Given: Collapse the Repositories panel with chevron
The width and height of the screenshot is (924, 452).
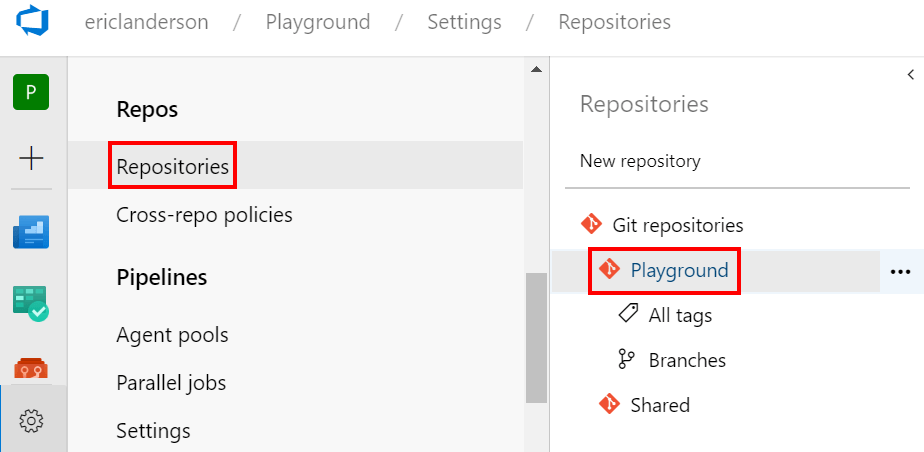Looking at the screenshot, I should point(910,75).
